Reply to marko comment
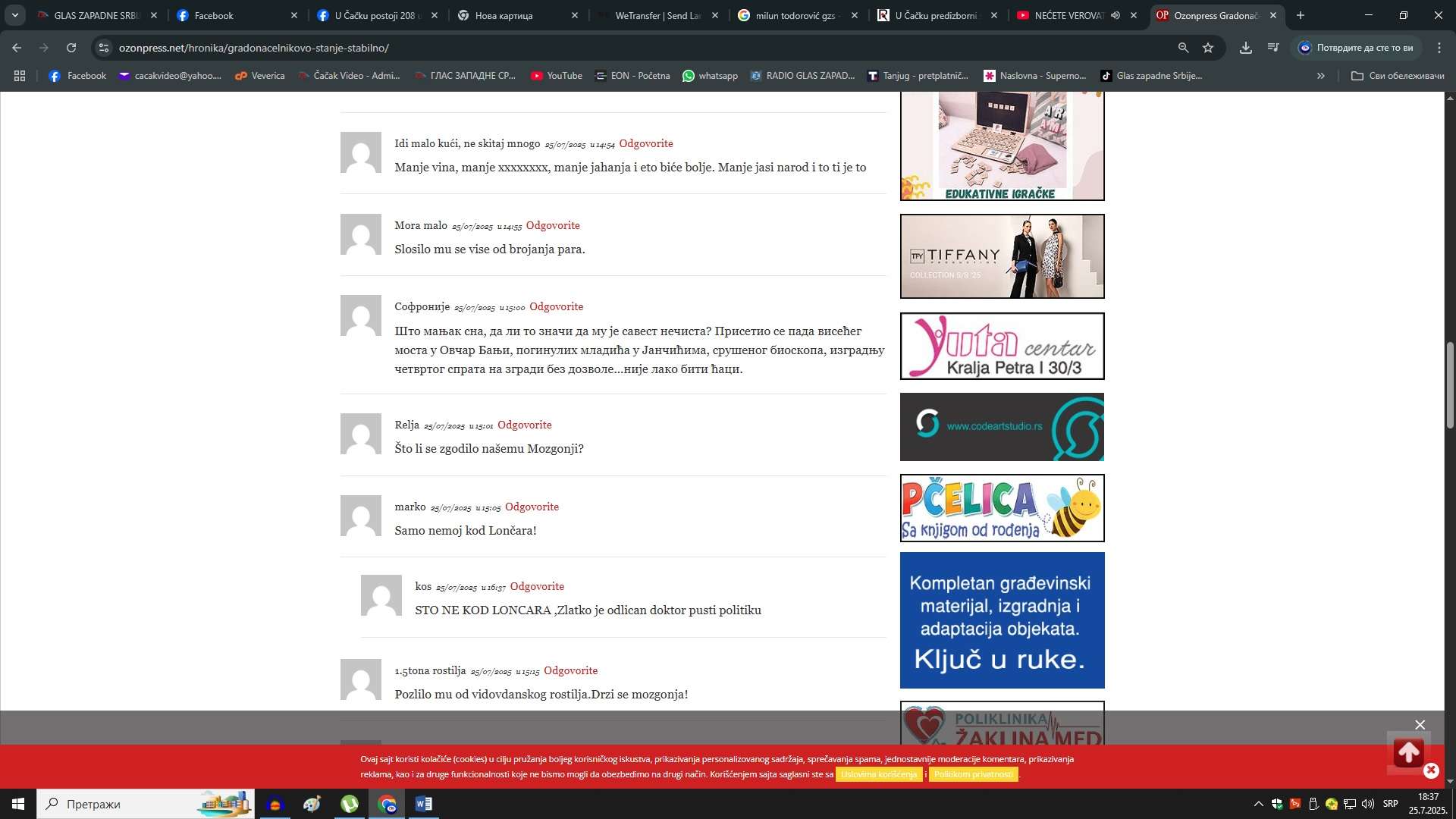Viewport: 1456px width, 819px height. tap(532, 507)
